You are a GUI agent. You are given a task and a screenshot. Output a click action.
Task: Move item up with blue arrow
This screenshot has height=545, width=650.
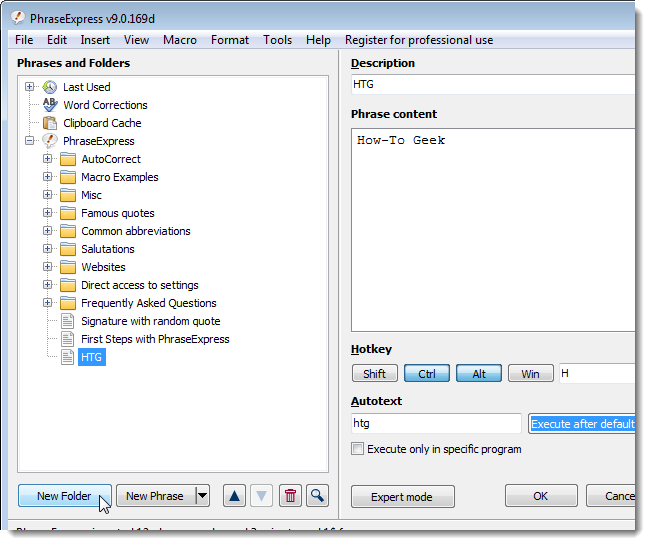(x=234, y=496)
